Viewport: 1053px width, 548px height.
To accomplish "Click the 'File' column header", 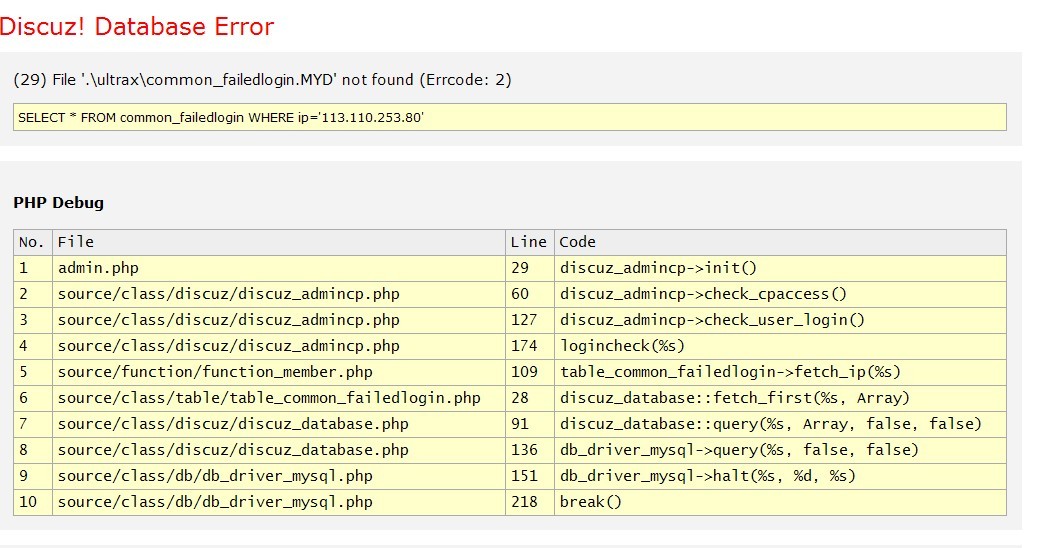I will pyautogui.click(x=279, y=242).
